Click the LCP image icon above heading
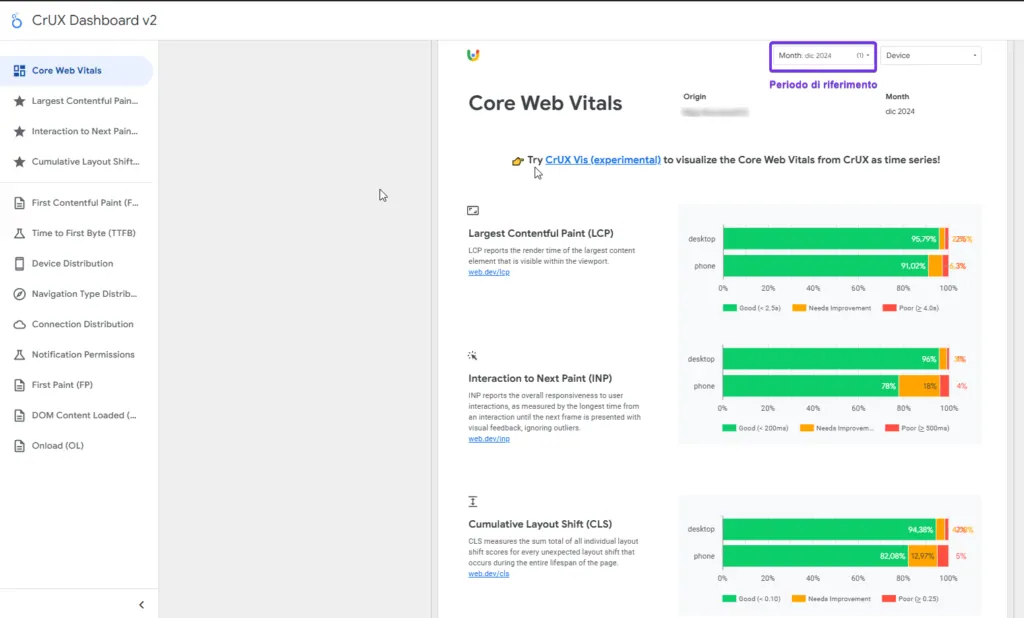The width and height of the screenshot is (1024, 618). (x=473, y=210)
